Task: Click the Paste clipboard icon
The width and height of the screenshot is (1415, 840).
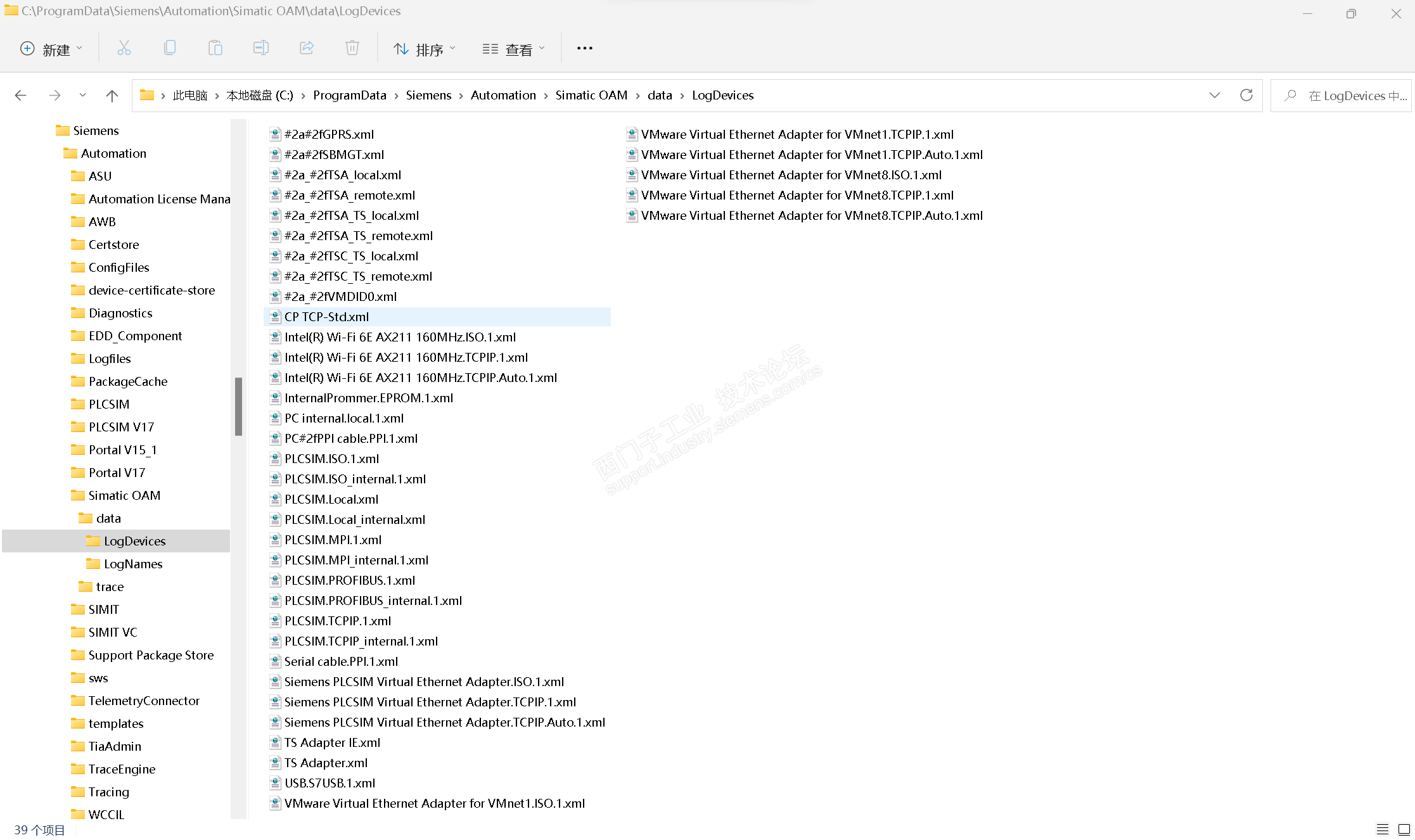Action: point(215,48)
